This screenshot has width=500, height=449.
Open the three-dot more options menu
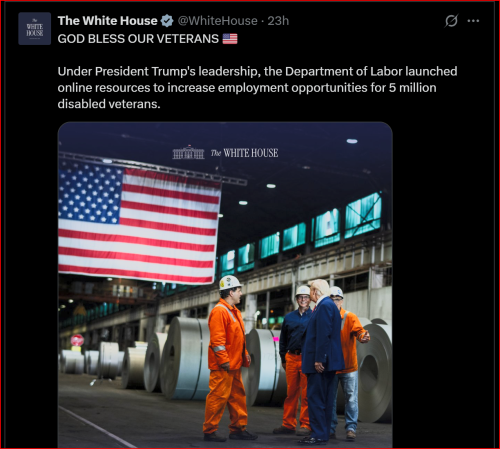pos(473,21)
